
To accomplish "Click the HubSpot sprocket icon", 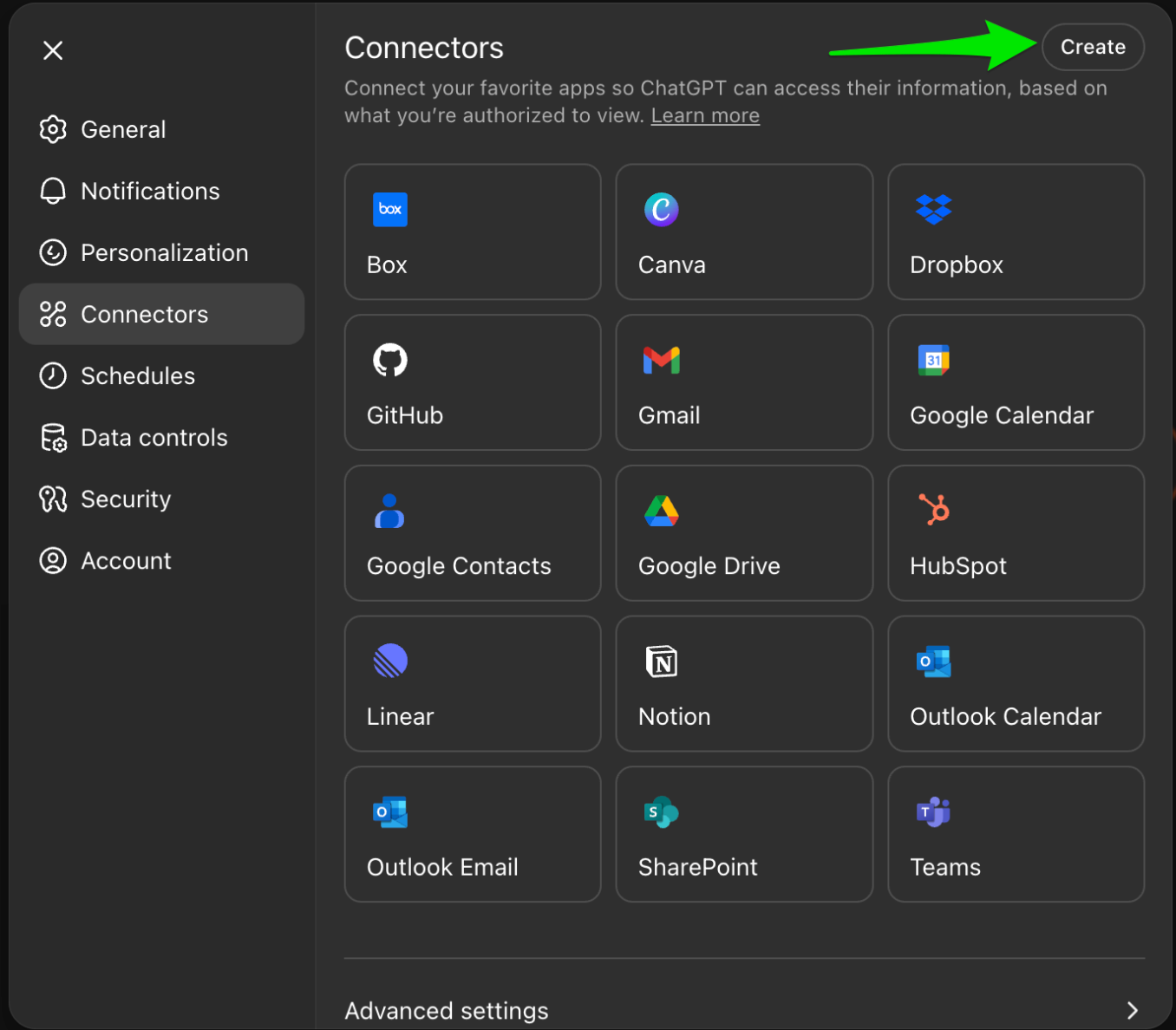I will [933, 510].
